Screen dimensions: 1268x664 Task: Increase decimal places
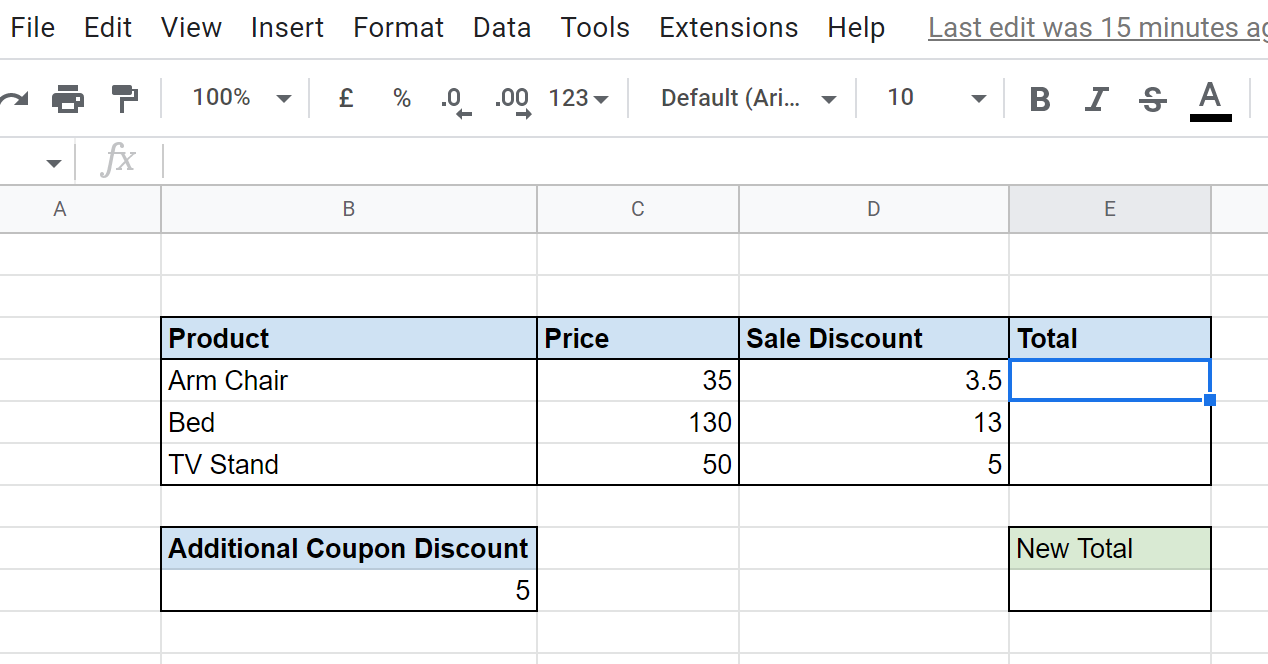tap(513, 100)
